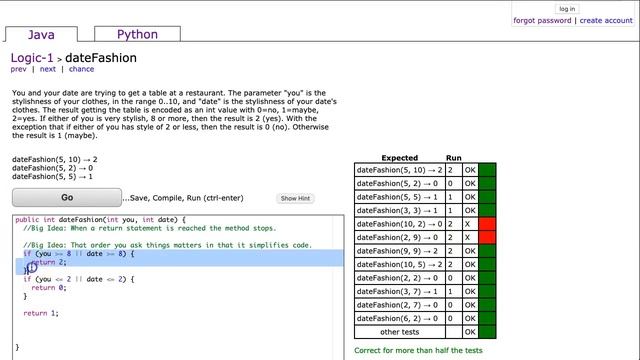Go to the prev problem
The height and width of the screenshot is (360, 640).
tap(18, 69)
